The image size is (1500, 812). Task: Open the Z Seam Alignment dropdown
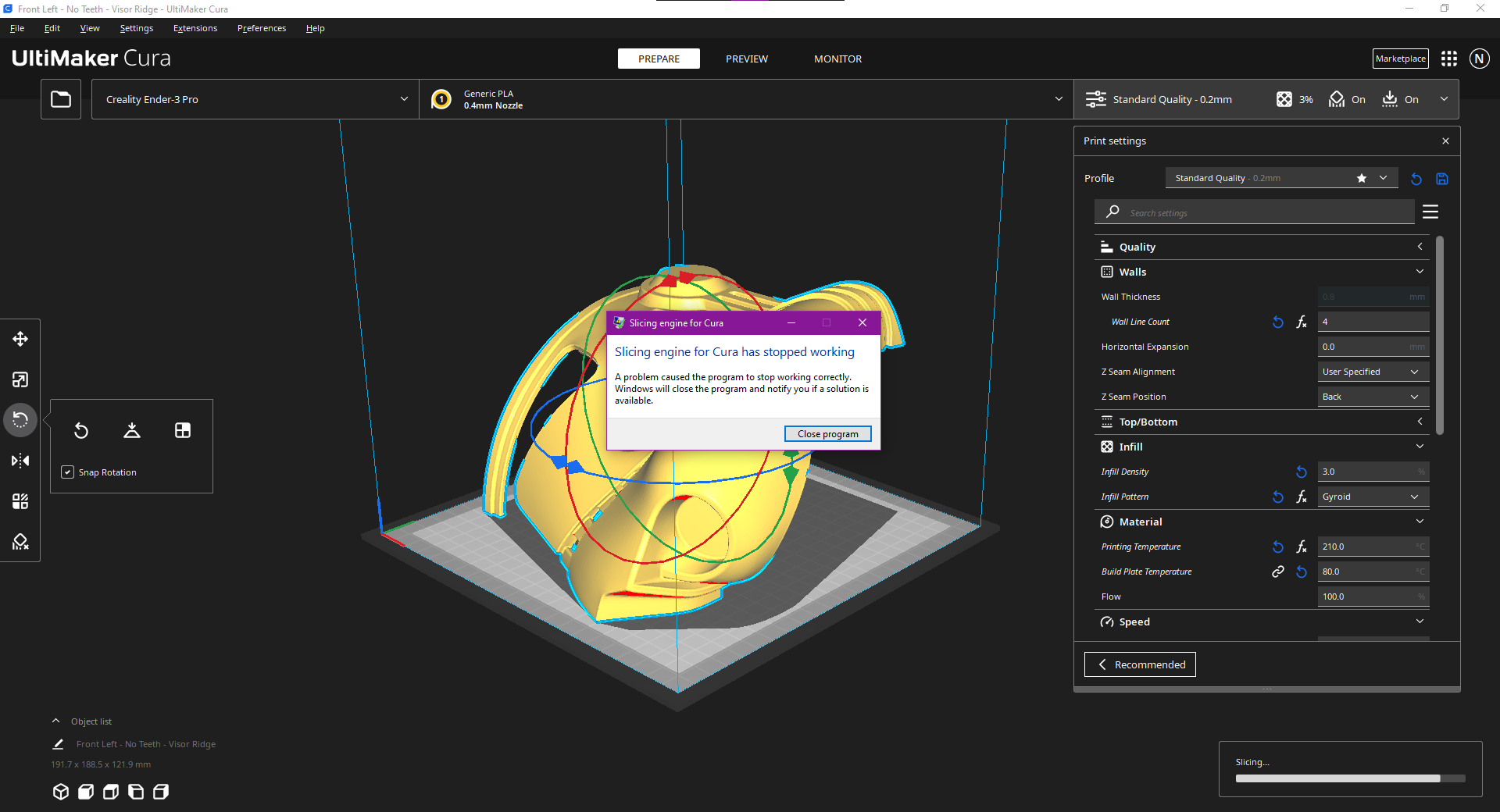tap(1373, 372)
